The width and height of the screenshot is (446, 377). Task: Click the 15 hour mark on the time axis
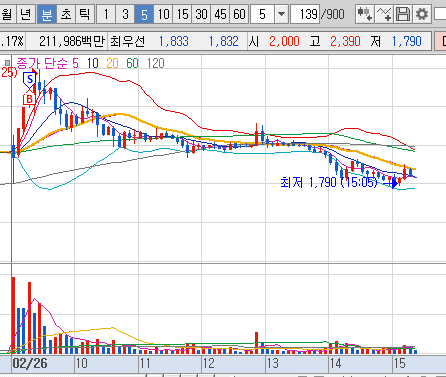400,363
